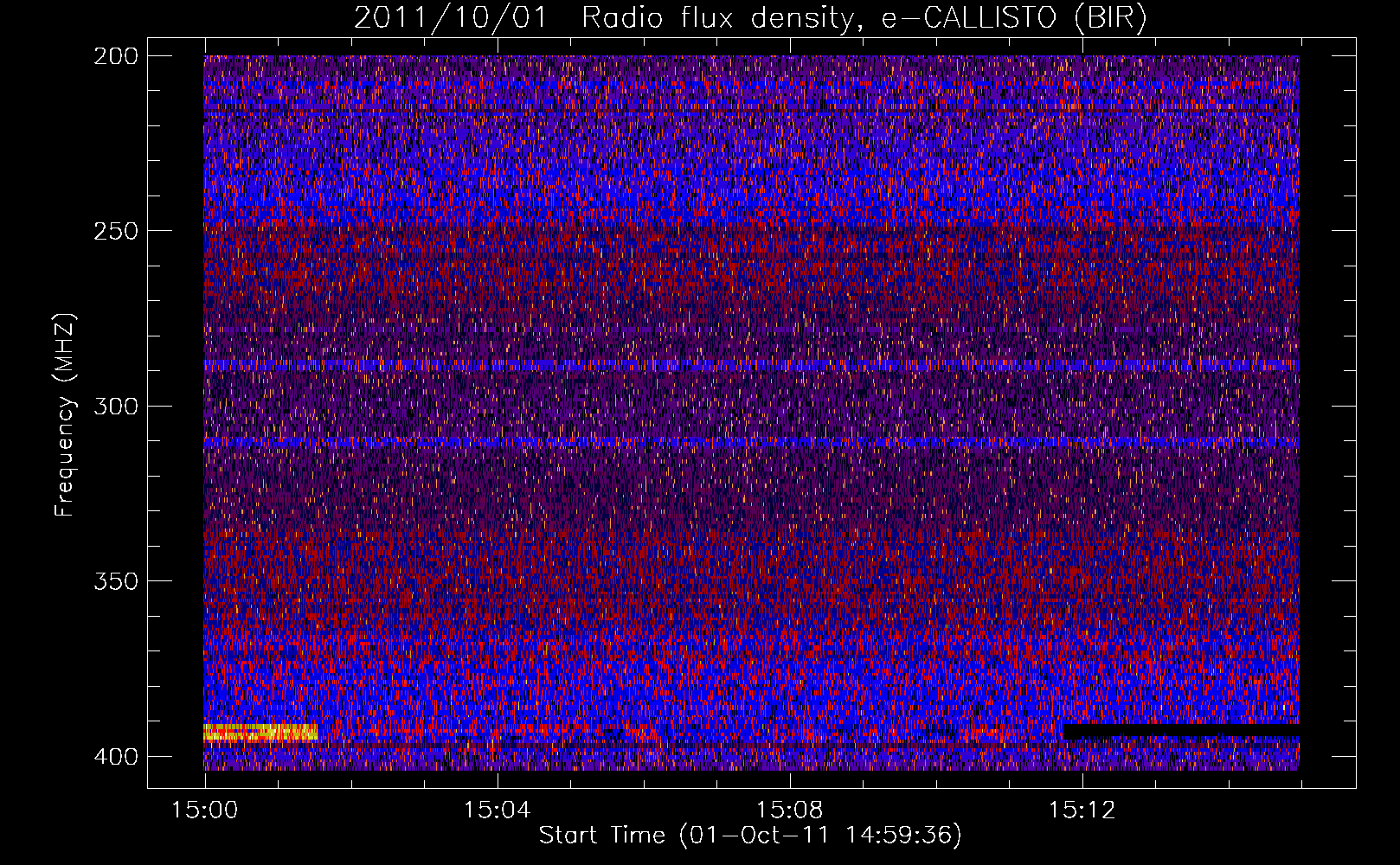This screenshot has width=1400, height=865.
Task: Click the 350 frequency tick label
Action: tap(115, 580)
